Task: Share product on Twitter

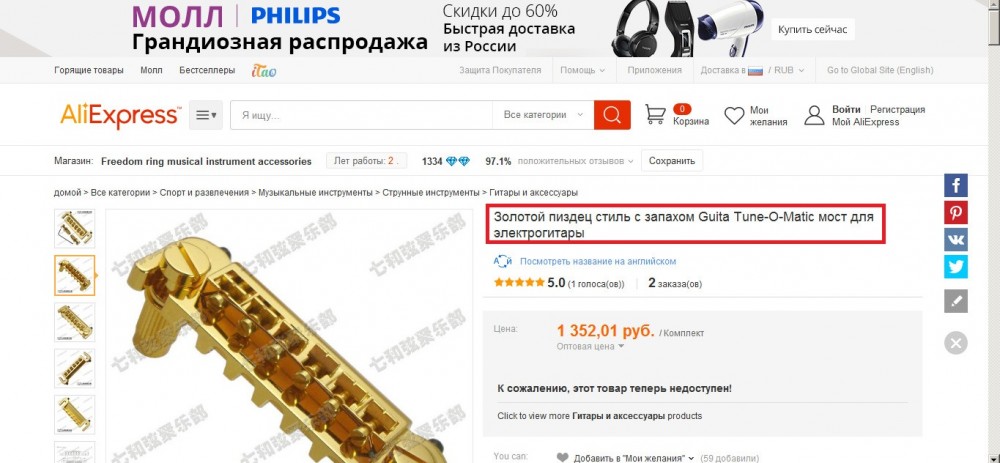Action: 955,267
